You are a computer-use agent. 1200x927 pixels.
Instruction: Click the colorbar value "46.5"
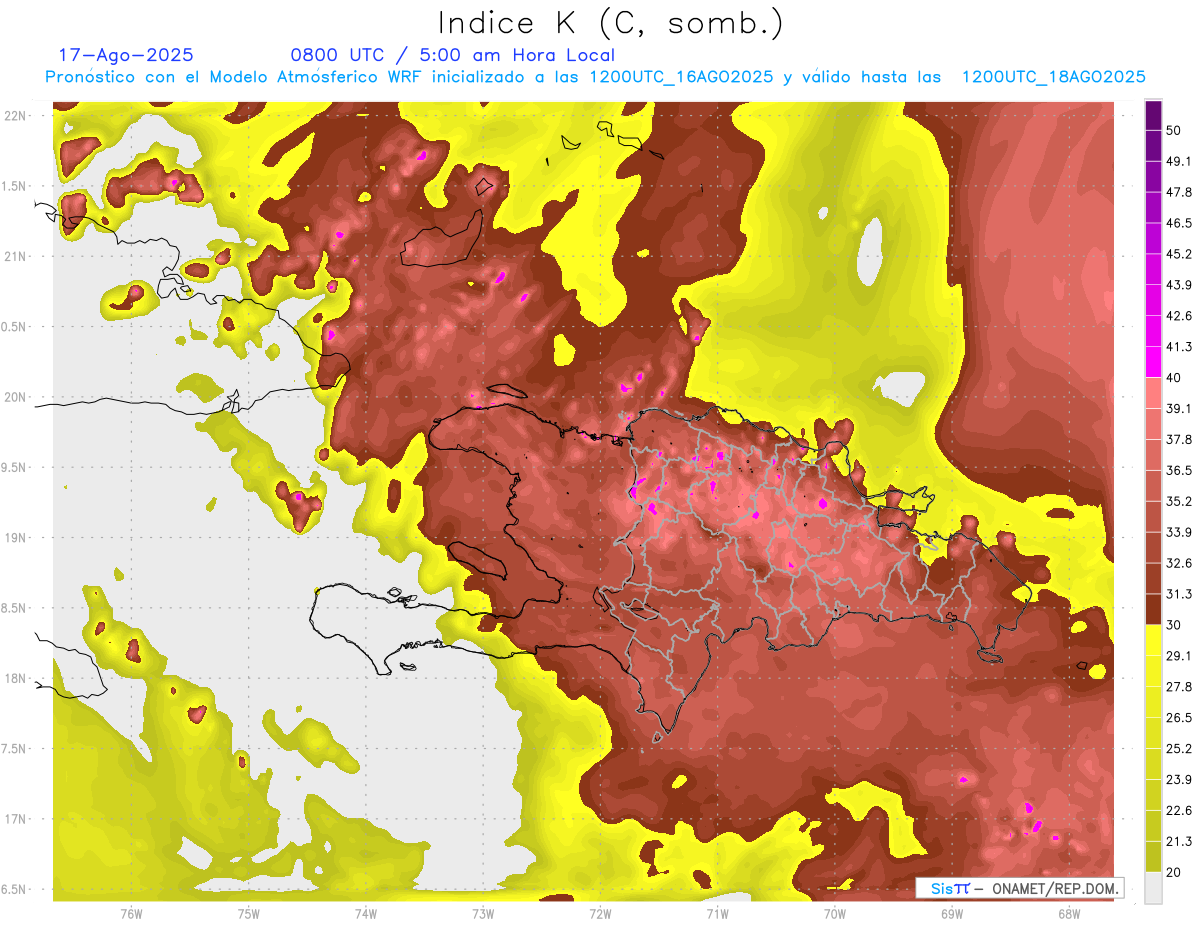coord(1179,223)
